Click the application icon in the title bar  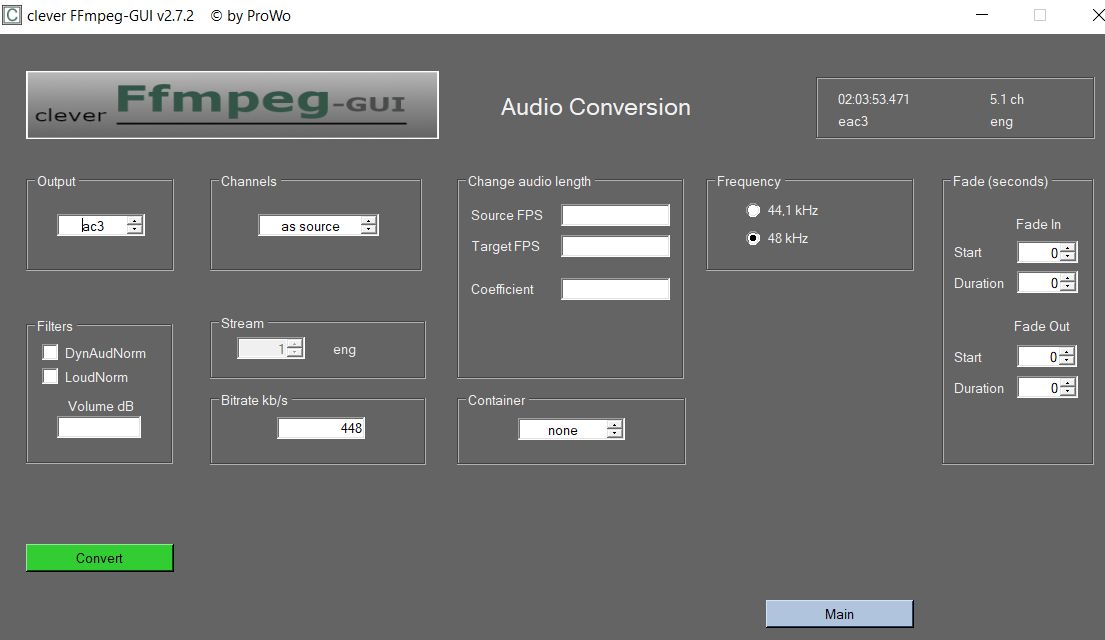point(12,15)
